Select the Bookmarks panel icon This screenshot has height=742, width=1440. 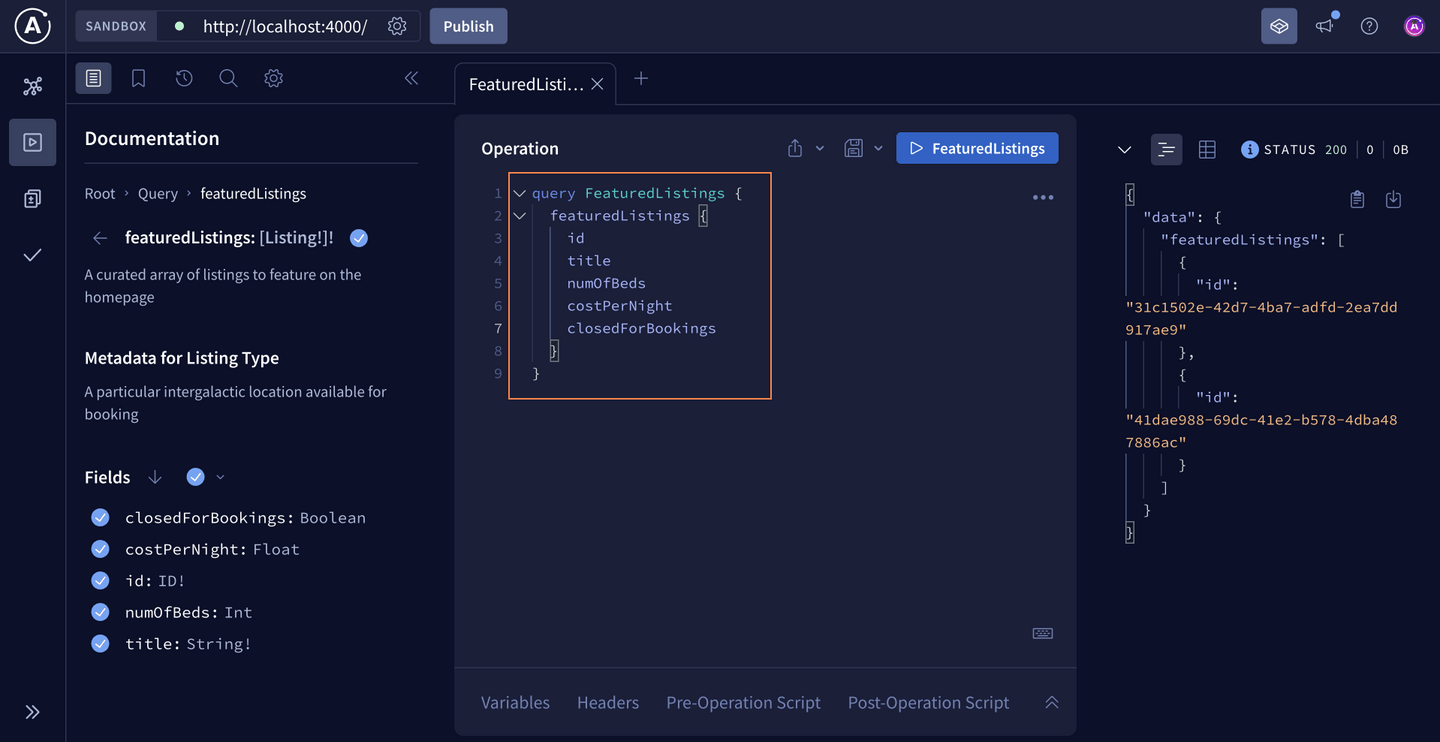pos(138,77)
